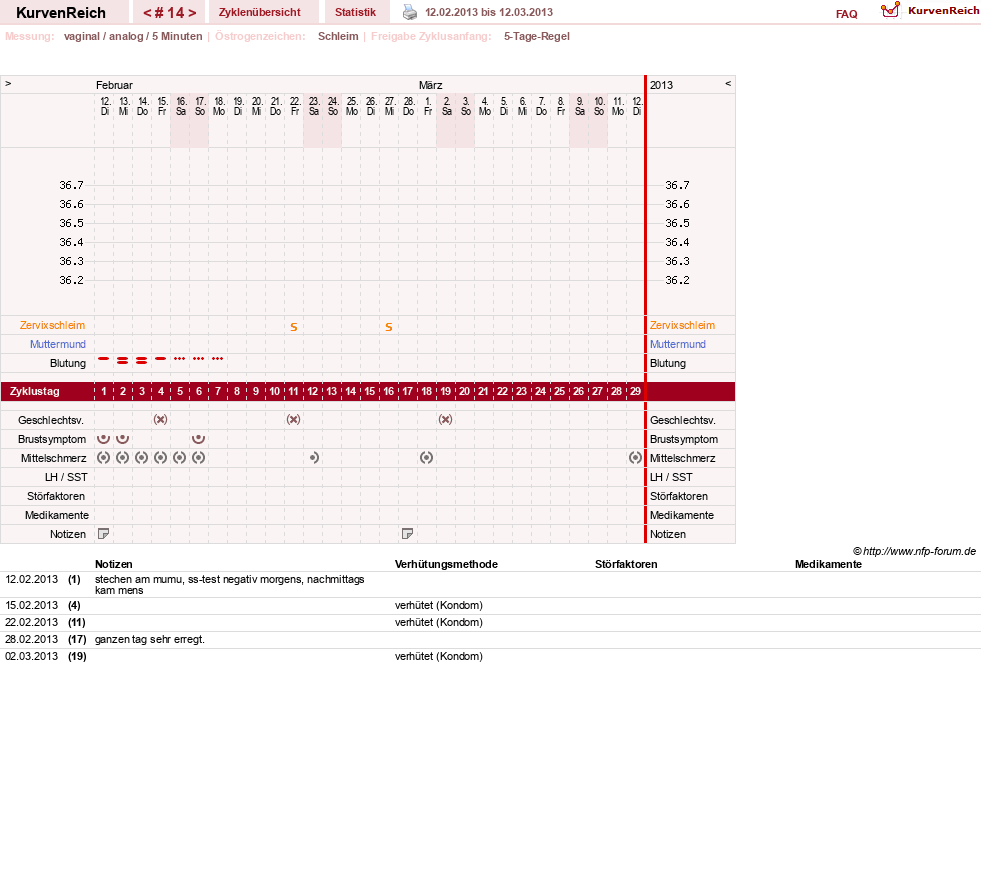Click the right Zervixschleim row label
Image resolution: width=981 pixels, height=877 pixels.
pos(682,325)
